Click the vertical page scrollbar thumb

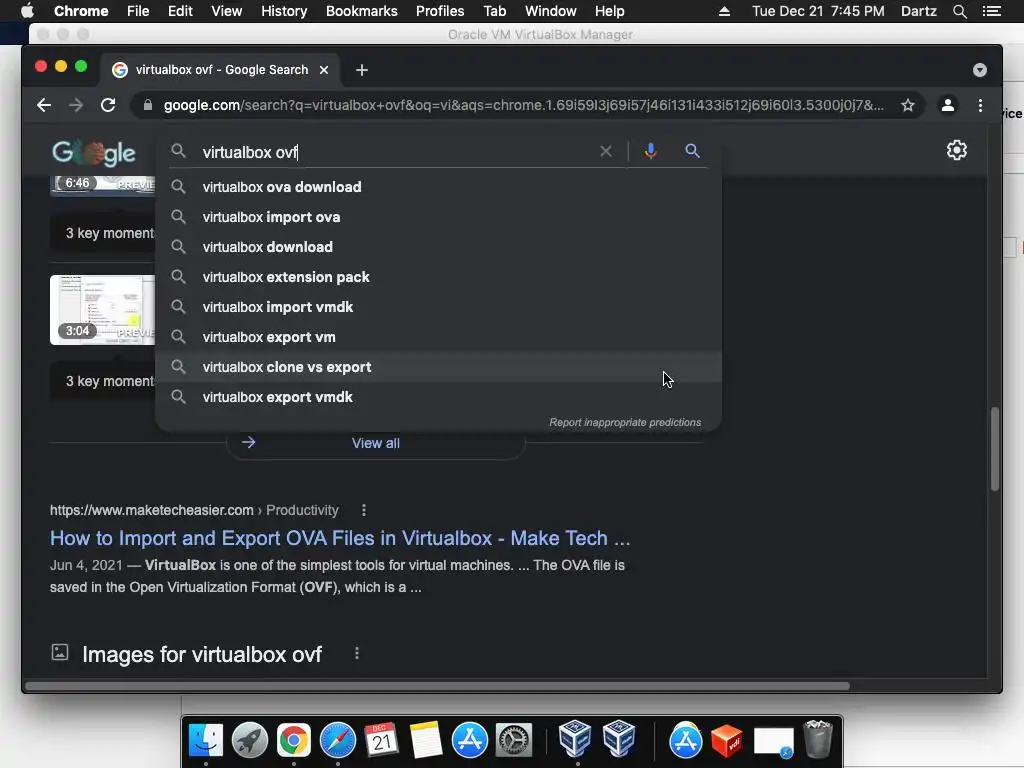[995, 449]
